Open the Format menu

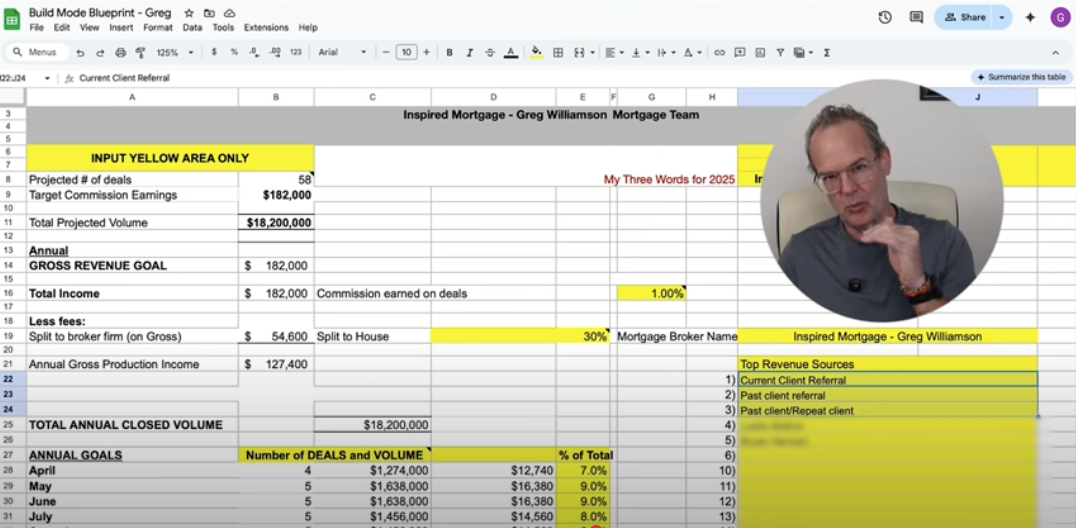click(157, 28)
